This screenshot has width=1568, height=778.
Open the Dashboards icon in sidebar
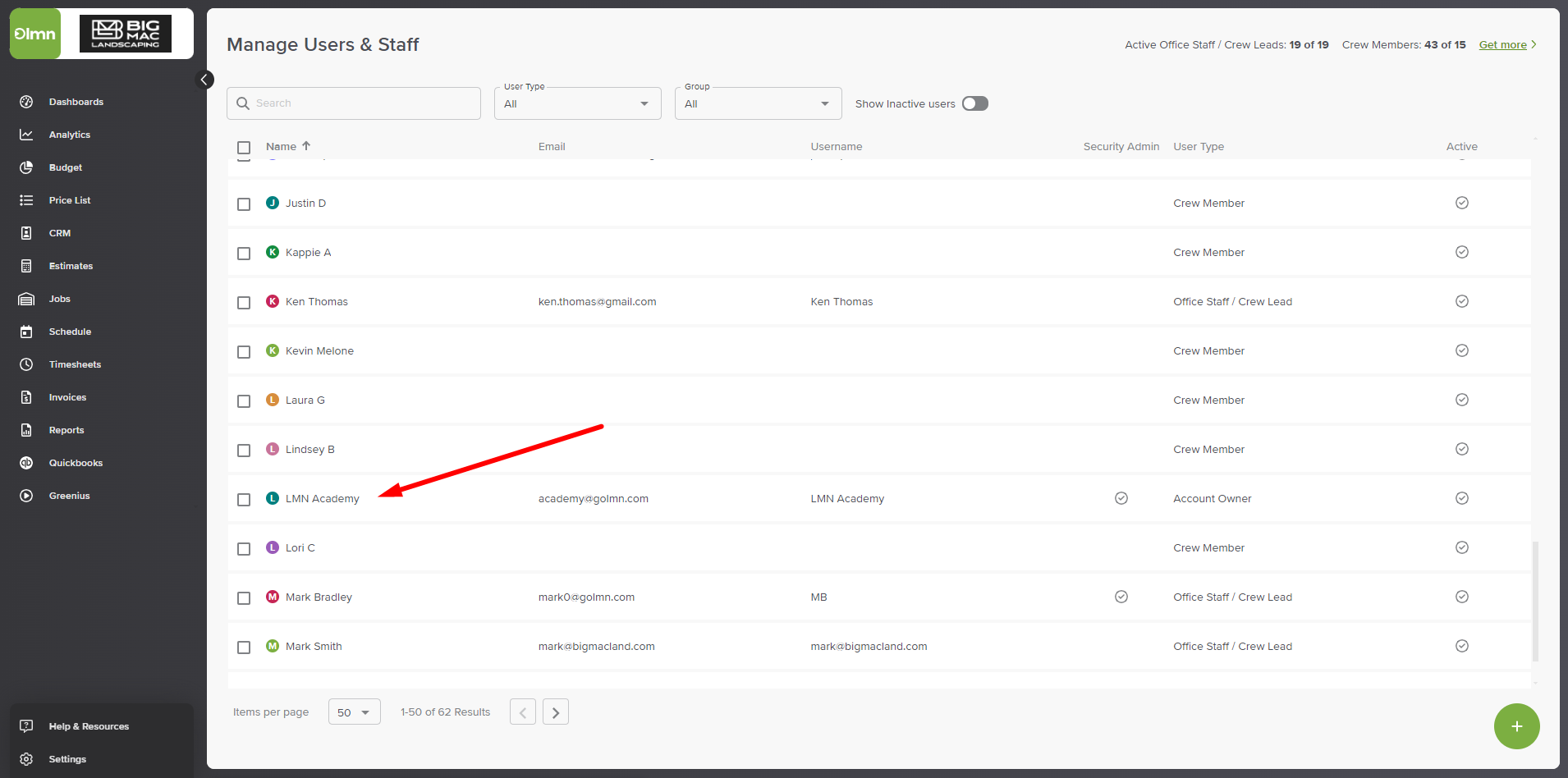coord(26,102)
